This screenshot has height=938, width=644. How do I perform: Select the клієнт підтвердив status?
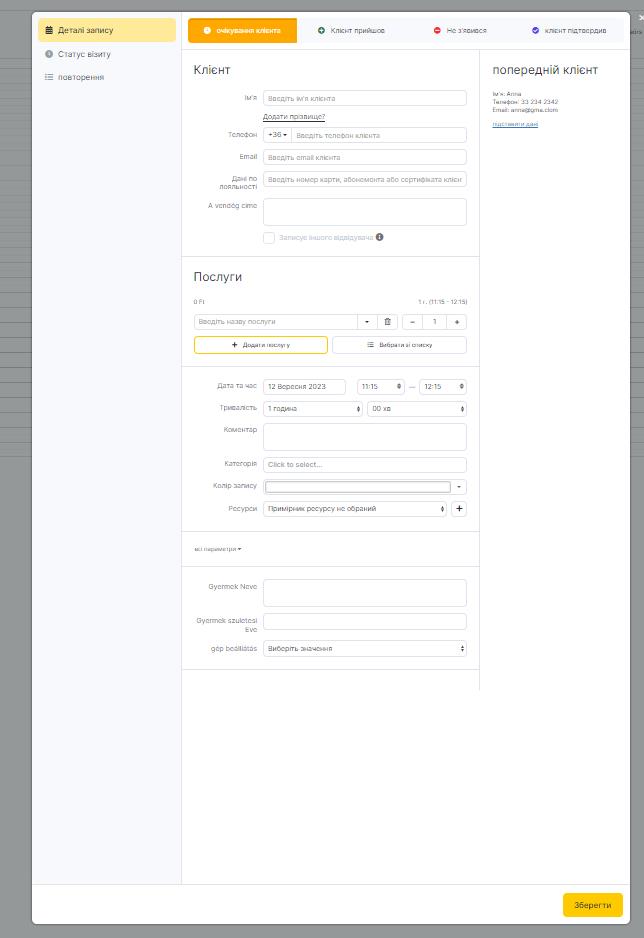coord(569,31)
